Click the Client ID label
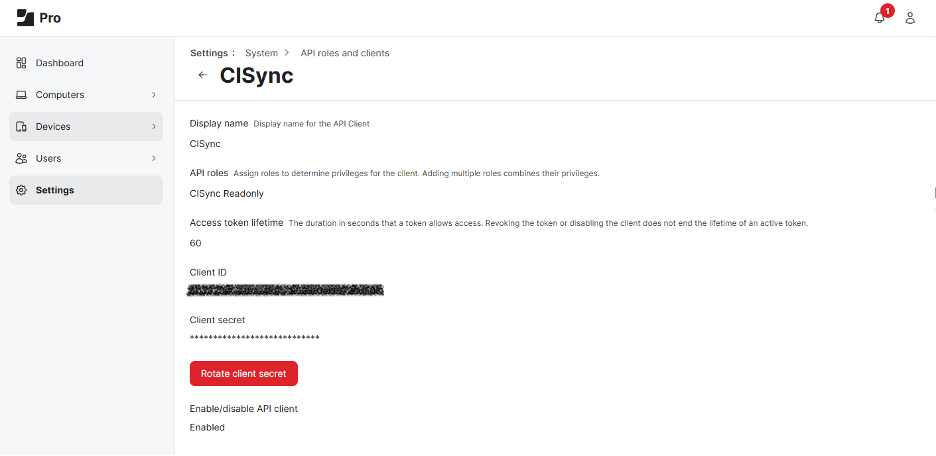This screenshot has width=936, height=456. click(208, 272)
